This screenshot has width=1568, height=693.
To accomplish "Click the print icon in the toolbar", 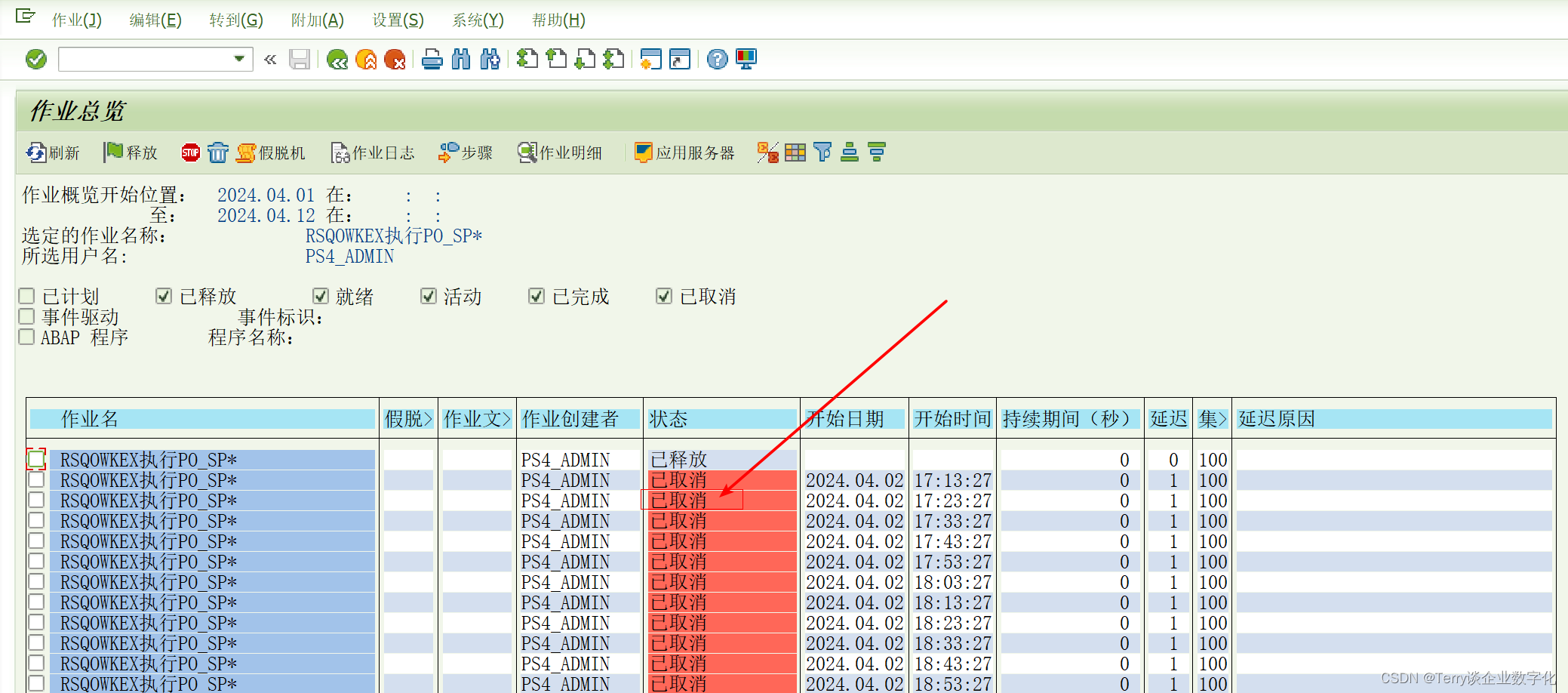I will pyautogui.click(x=432, y=59).
